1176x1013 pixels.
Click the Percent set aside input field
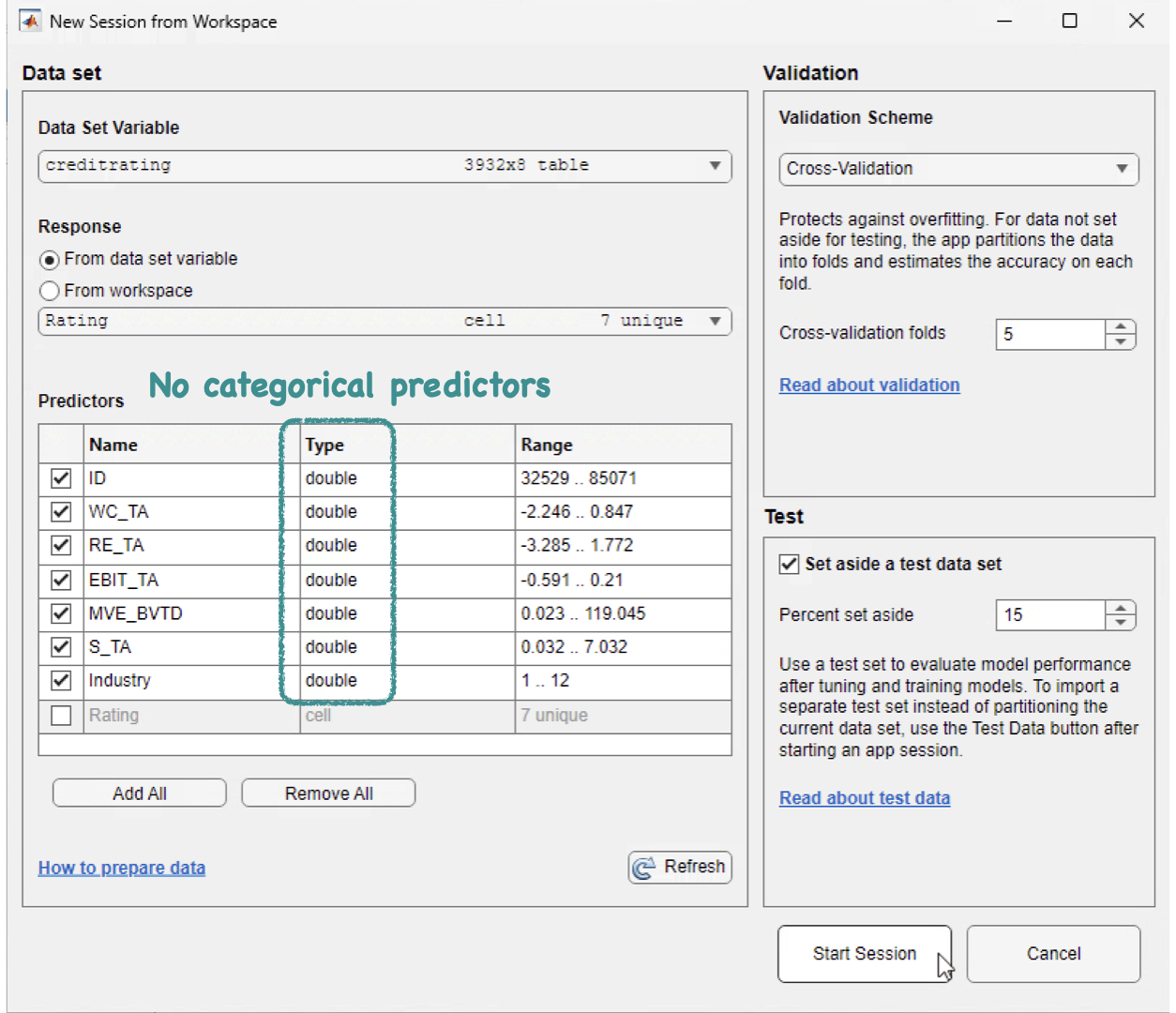coord(1050,615)
